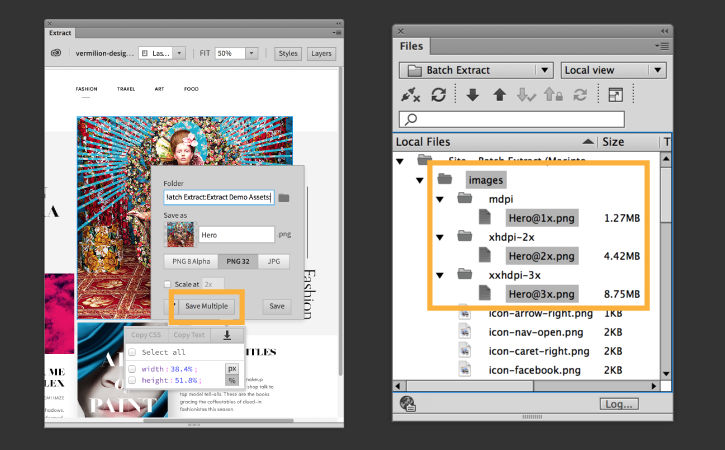Image resolution: width=725 pixels, height=450 pixels.
Task: Click the Check Out files icon
Action: click(x=526, y=95)
